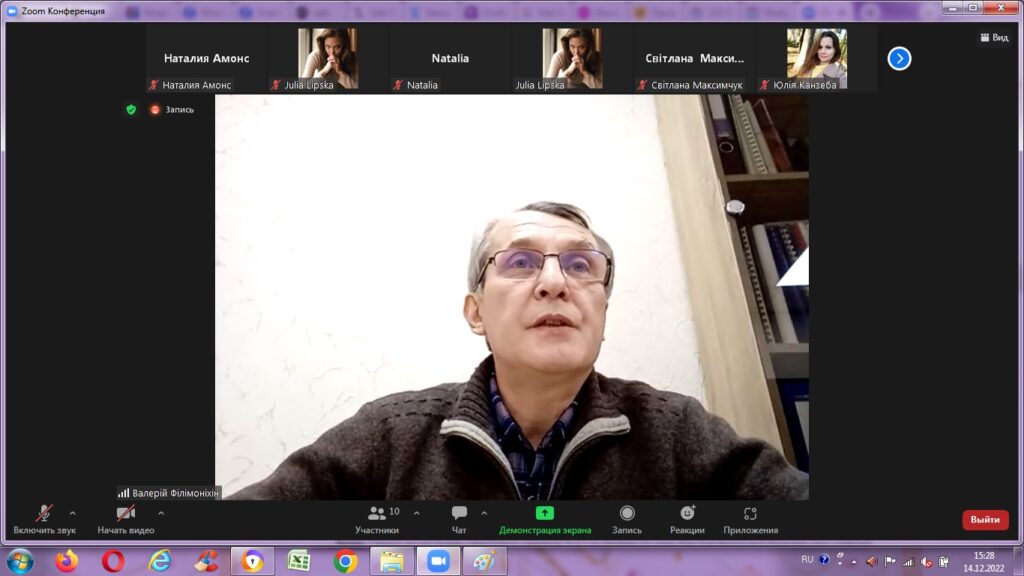
Task: Open the Чат chat panel
Action: click(x=459, y=520)
